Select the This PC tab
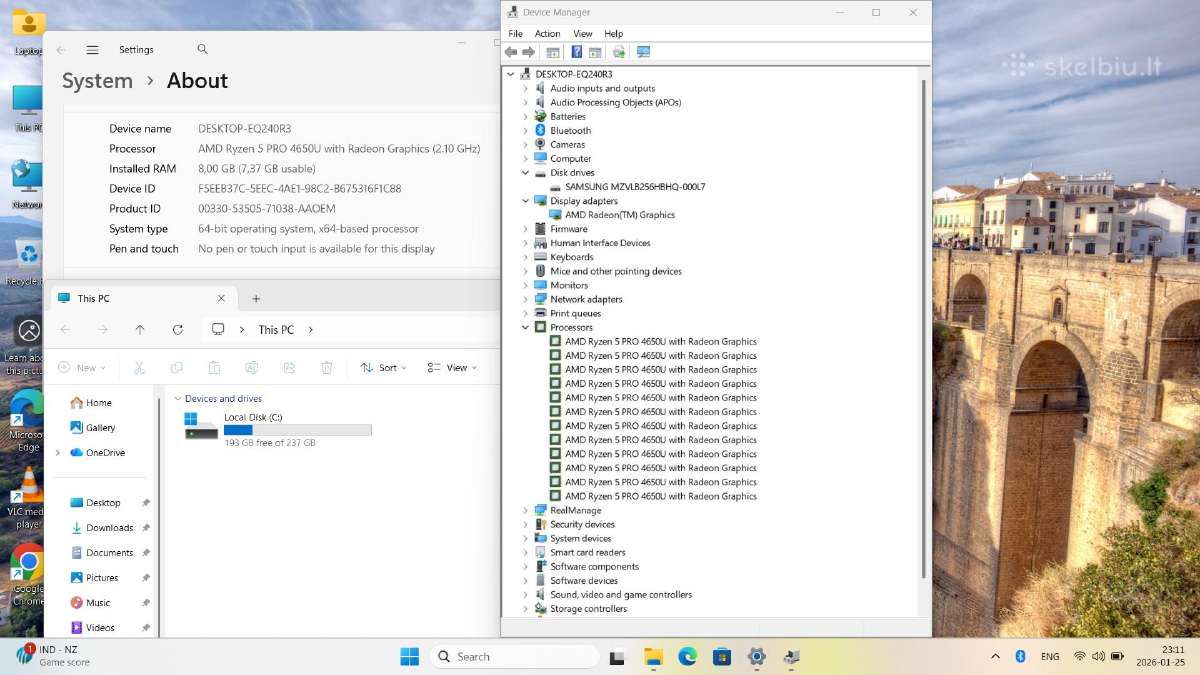The width and height of the screenshot is (1200, 675). pos(142,298)
